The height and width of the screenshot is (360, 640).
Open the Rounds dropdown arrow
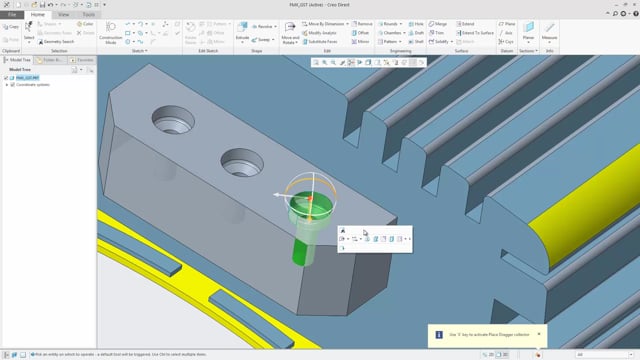[401, 24]
